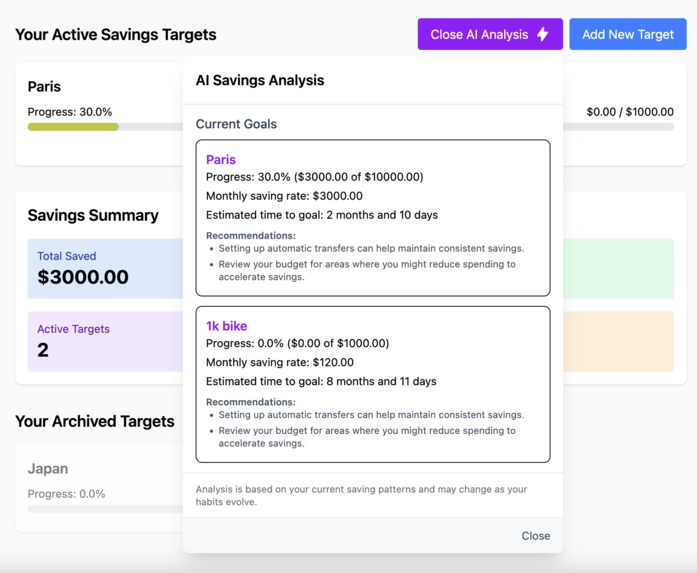
Task: Add a new savings target
Action: [628, 34]
